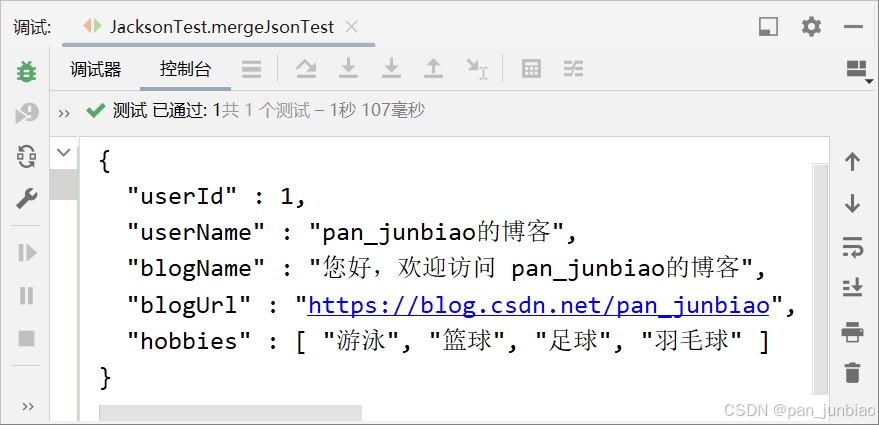Screen dimensions: 879x425
Task: Click the Rerun failed tests icon
Action: (x=26, y=113)
